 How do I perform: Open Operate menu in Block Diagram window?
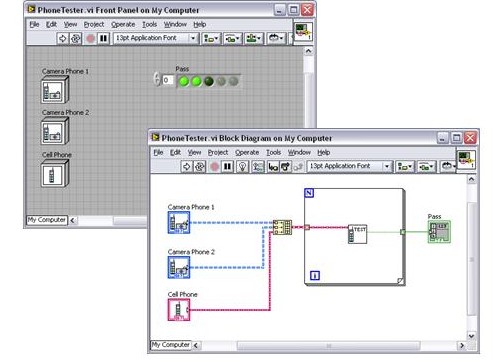click(247, 152)
